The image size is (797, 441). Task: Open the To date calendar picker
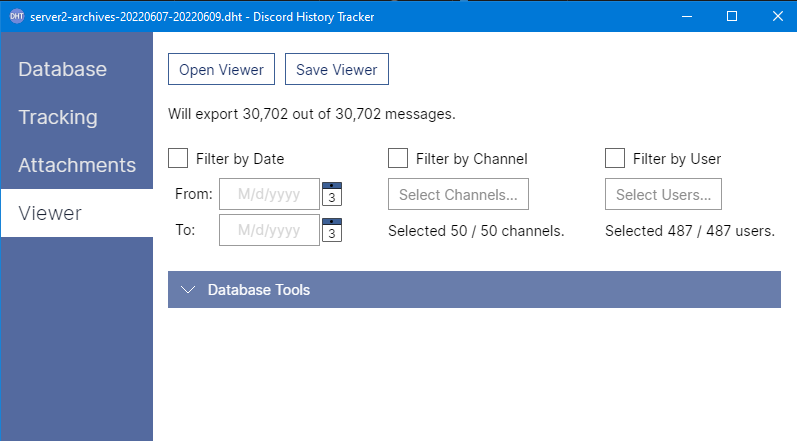click(x=332, y=230)
